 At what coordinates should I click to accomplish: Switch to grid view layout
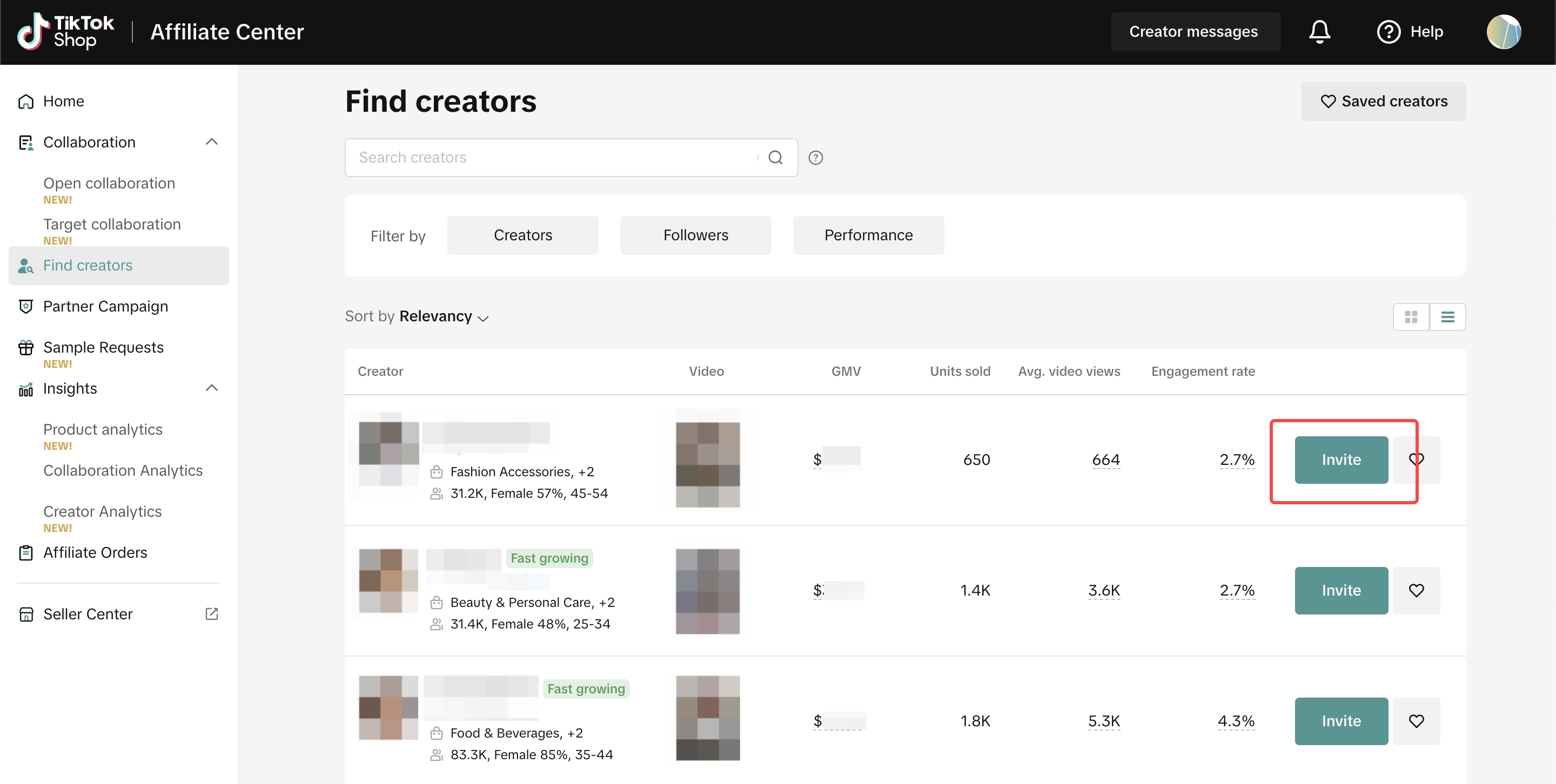[1411, 317]
